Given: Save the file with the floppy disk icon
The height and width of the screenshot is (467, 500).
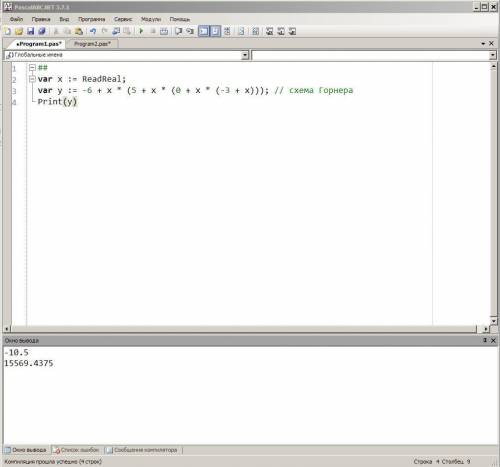Looking at the screenshot, I should coord(30,31).
